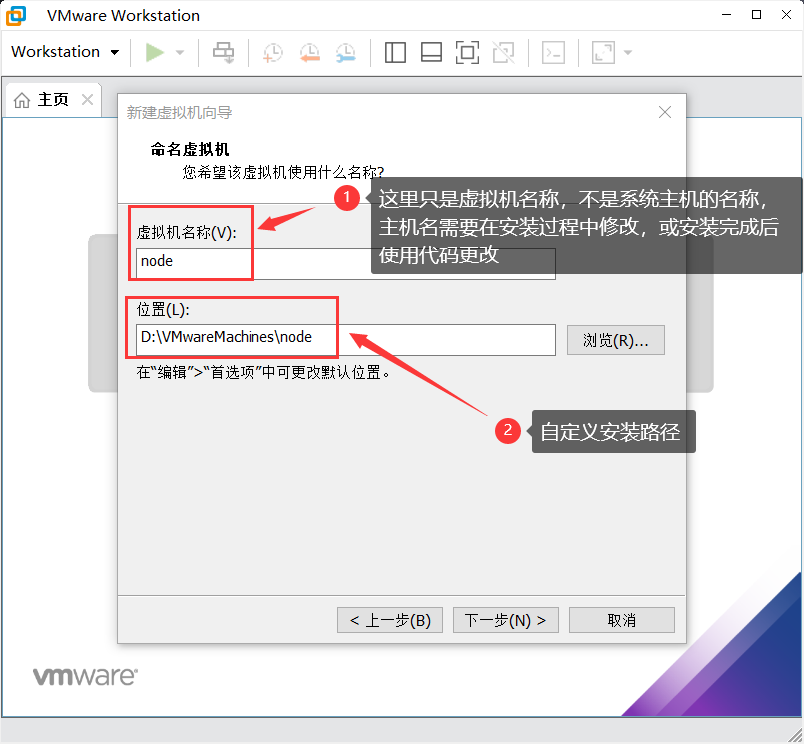The width and height of the screenshot is (804, 744).
Task: Show the thumbnail bar
Action: pyautogui.click(x=431, y=52)
